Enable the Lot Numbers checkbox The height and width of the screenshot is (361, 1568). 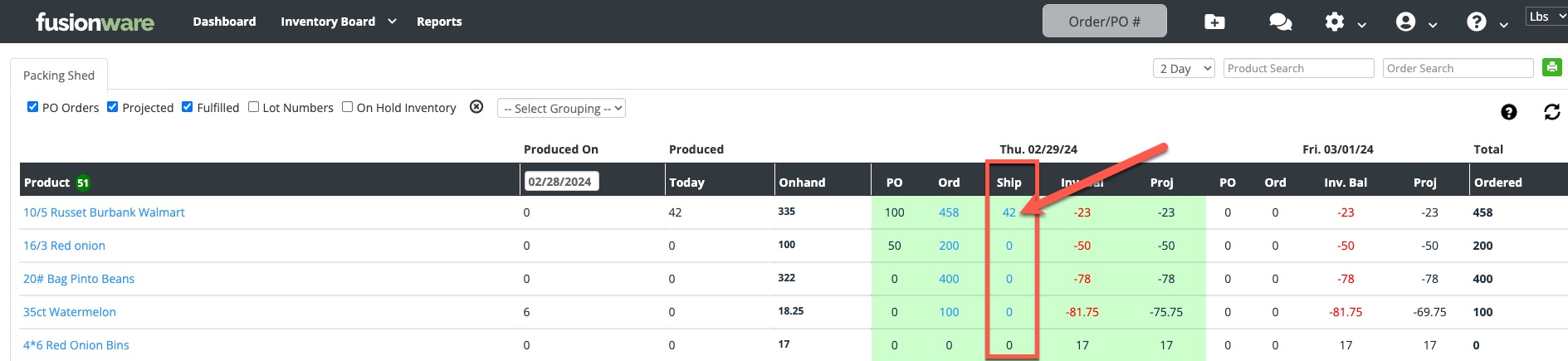tap(253, 107)
